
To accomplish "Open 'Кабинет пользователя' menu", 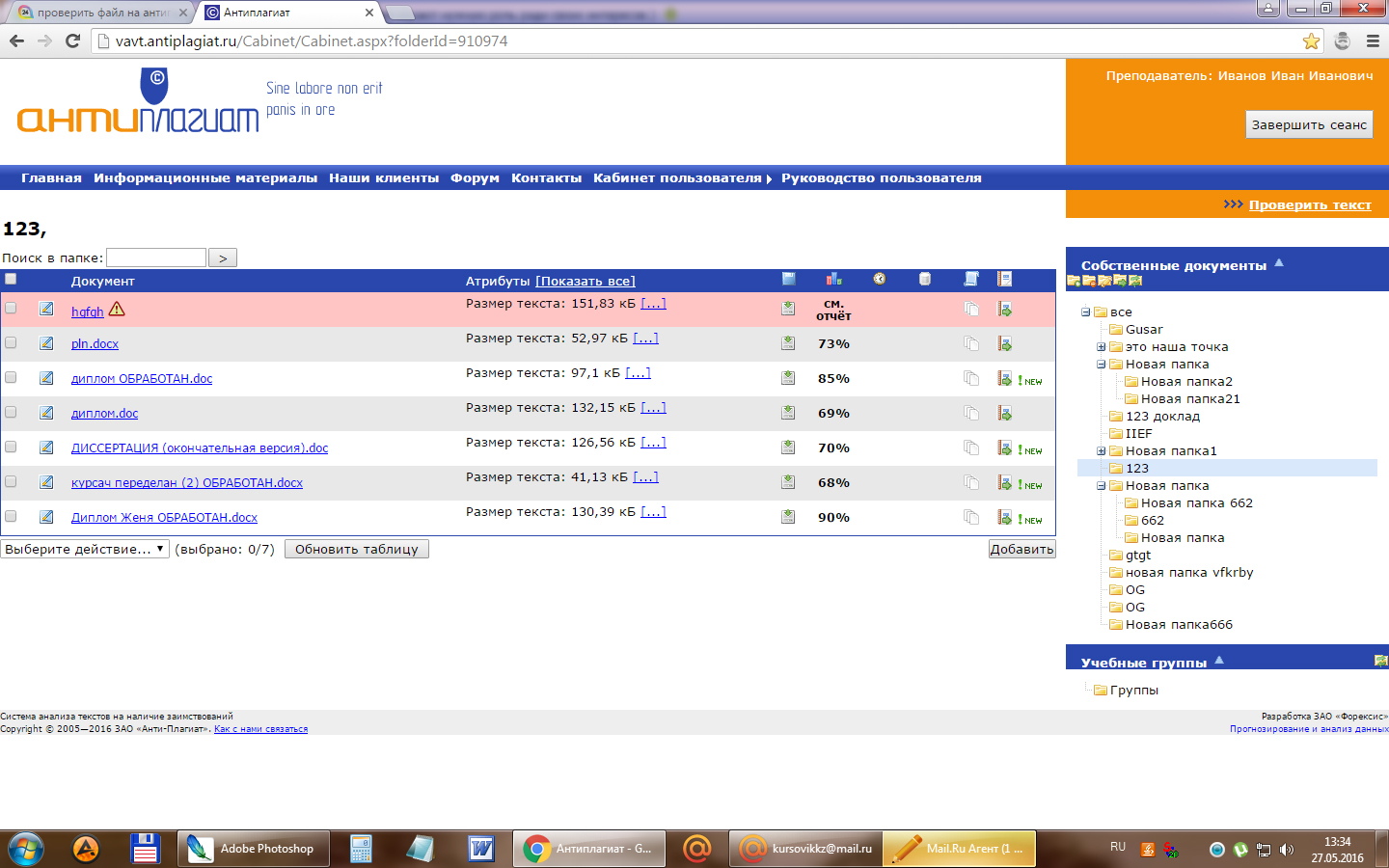I will (x=677, y=178).
